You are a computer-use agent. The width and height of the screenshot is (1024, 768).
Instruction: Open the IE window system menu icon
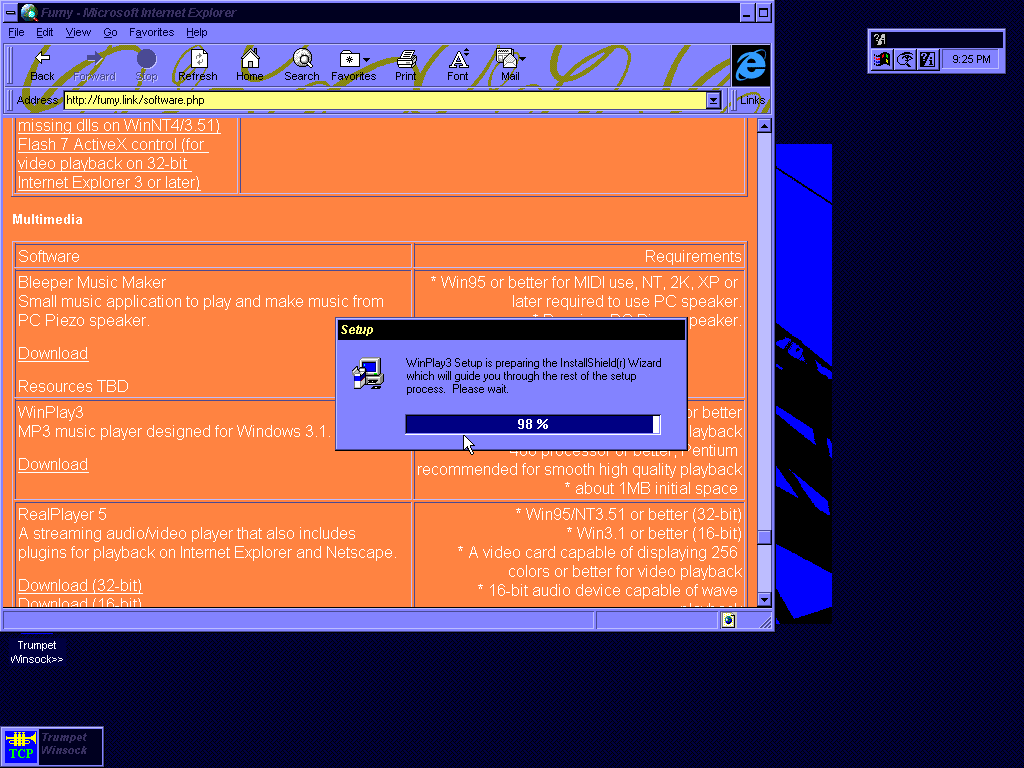point(10,12)
